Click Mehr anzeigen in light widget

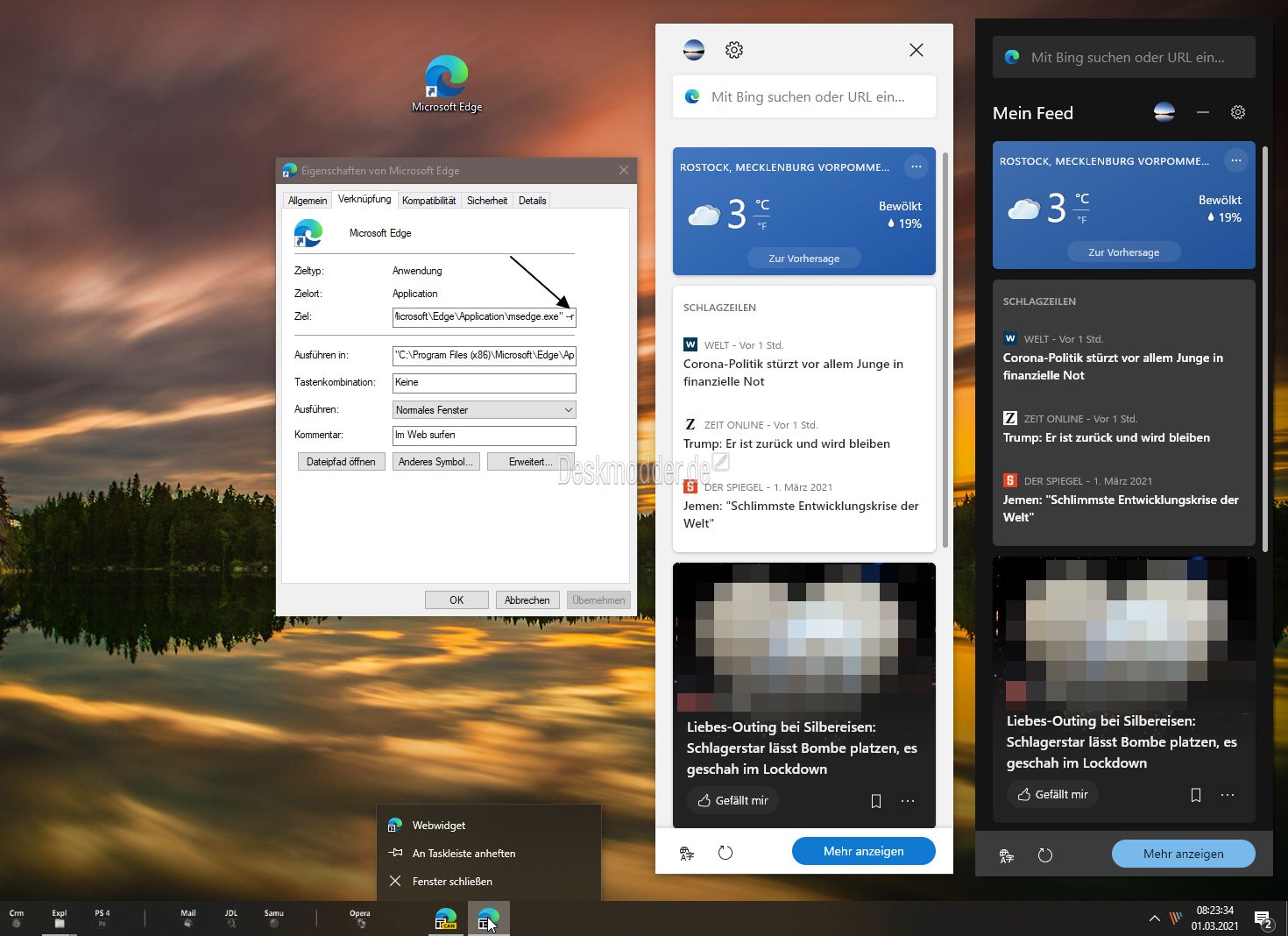[x=864, y=851]
